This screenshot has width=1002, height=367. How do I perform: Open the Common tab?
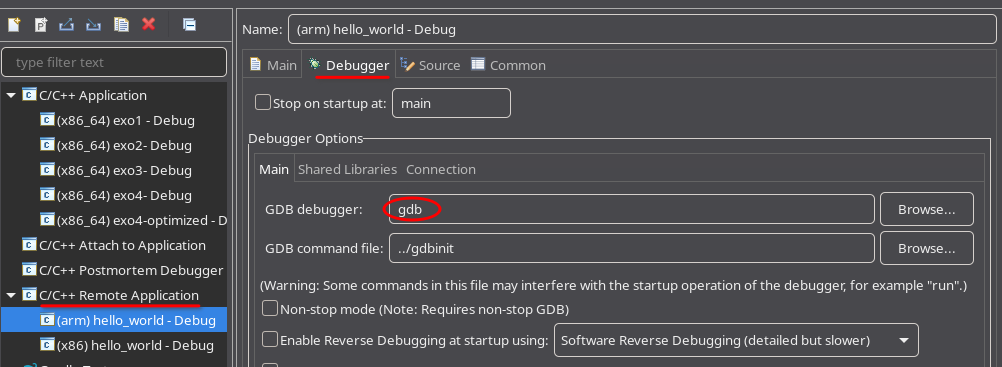coord(509,65)
